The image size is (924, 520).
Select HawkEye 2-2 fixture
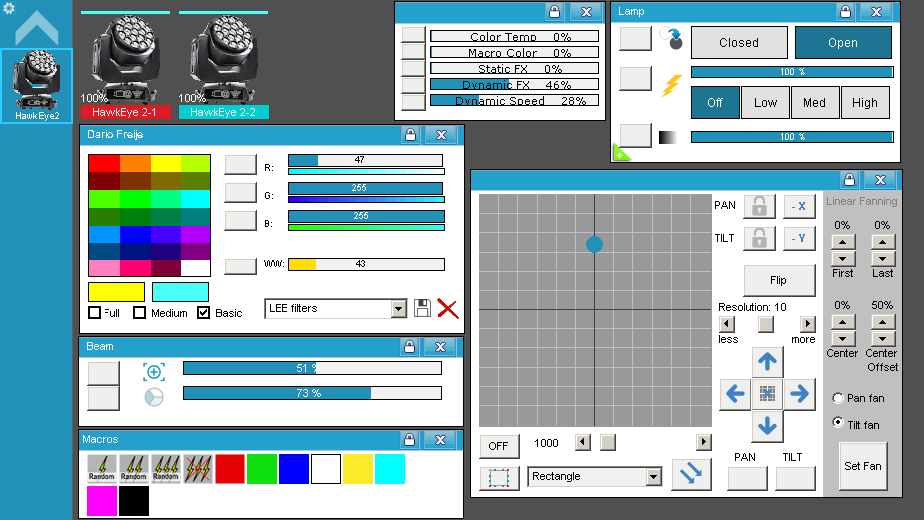(x=223, y=65)
